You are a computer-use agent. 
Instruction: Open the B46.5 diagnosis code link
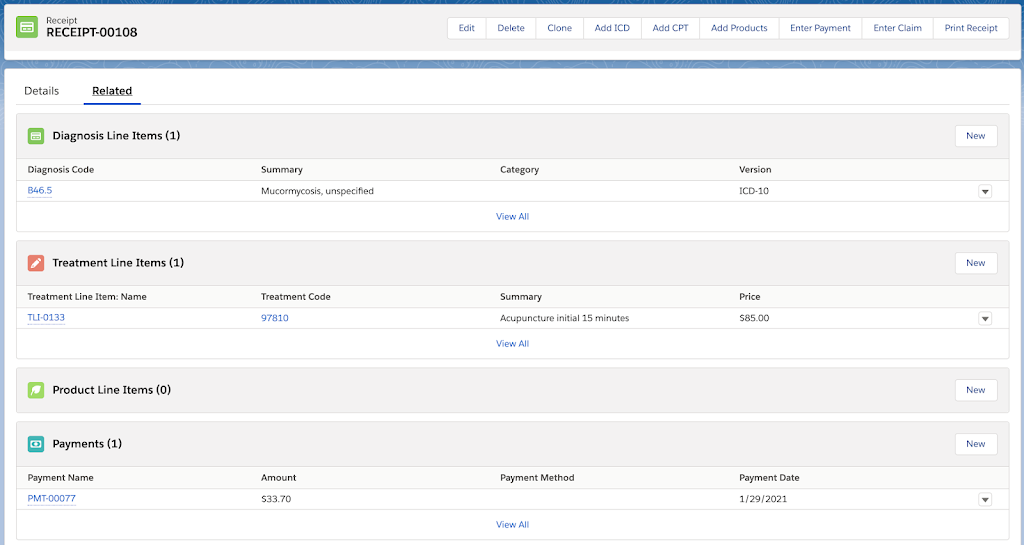40,191
